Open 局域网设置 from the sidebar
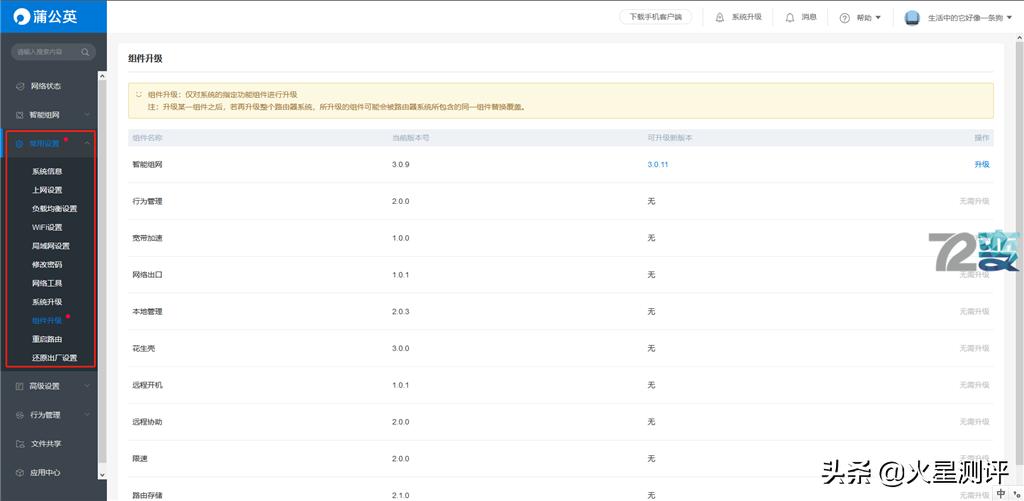The height and width of the screenshot is (501, 1024). coord(50,246)
